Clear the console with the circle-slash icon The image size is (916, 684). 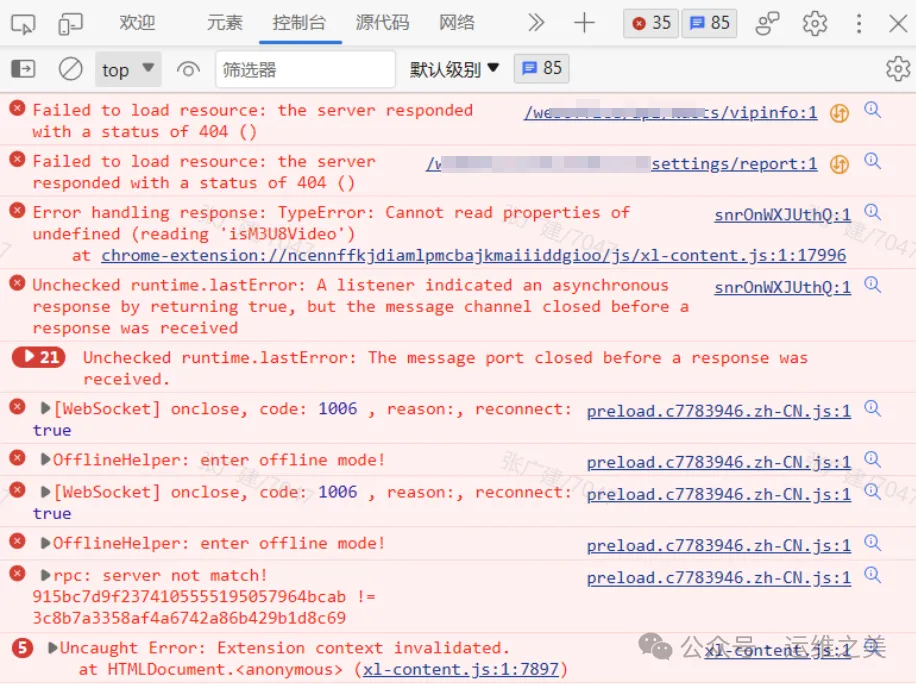pos(70,69)
